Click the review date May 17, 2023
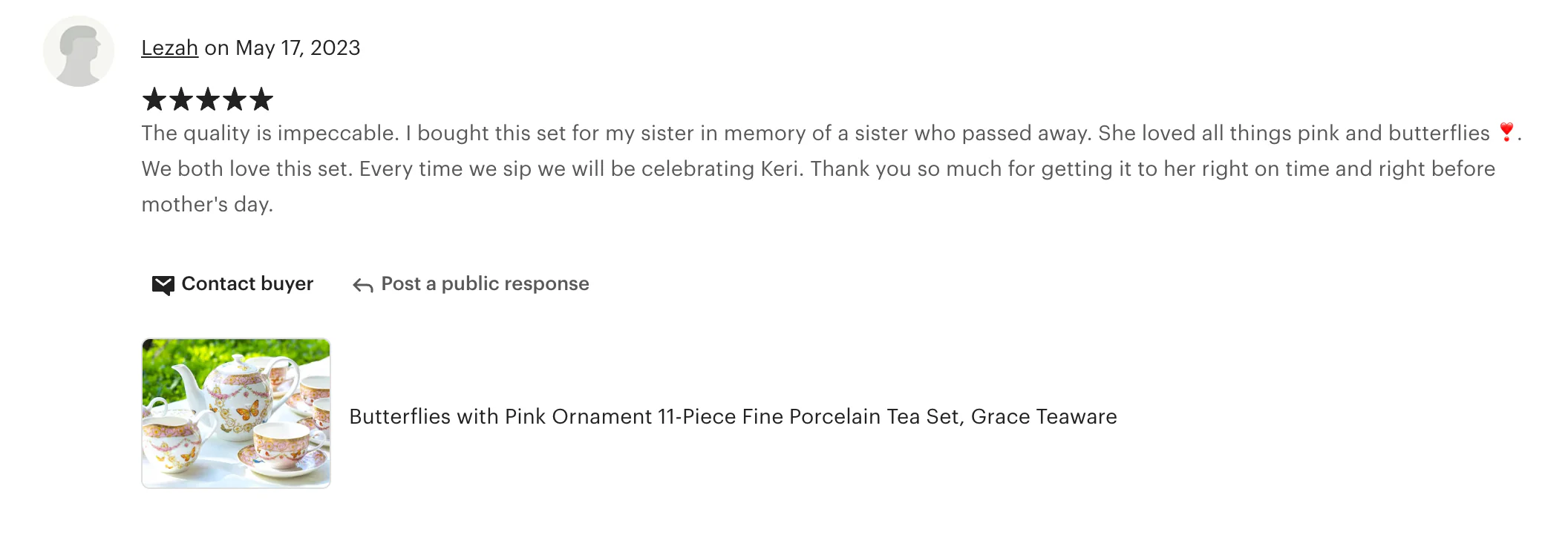This screenshot has height=555, width=1568. coord(298,48)
